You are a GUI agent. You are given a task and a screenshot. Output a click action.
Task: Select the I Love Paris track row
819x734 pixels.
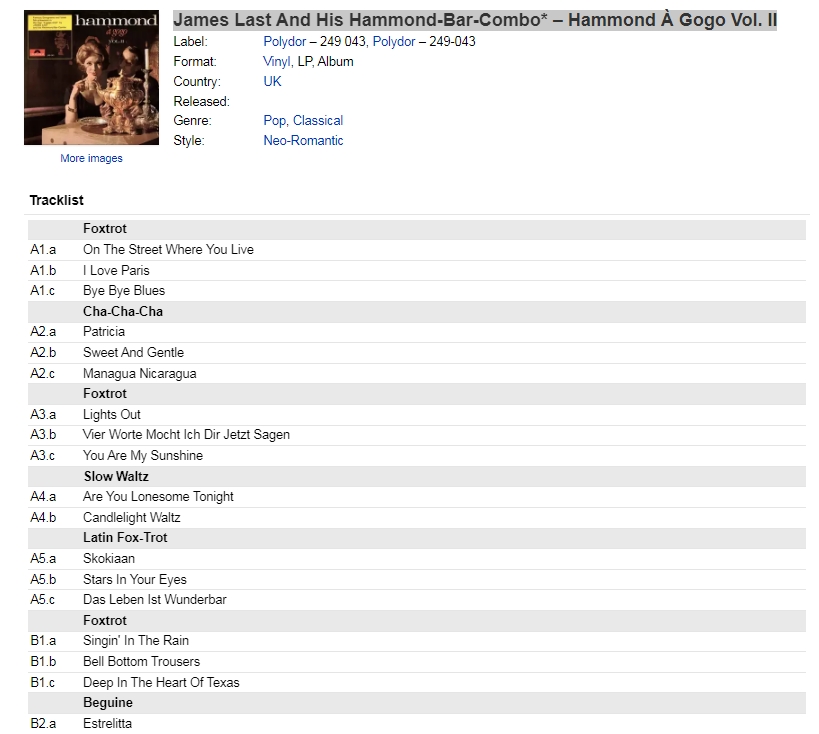pyautogui.click(x=417, y=271)
